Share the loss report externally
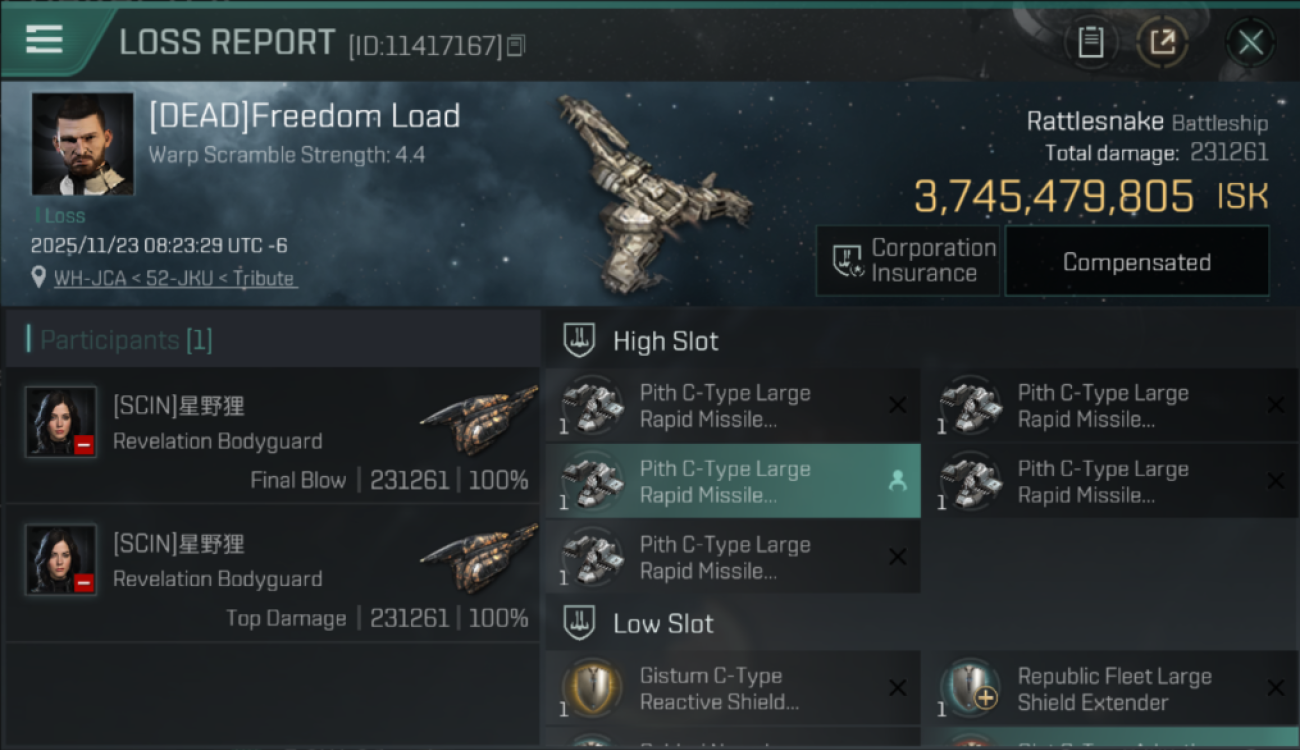1300x750 pixels. click(1162, 42)
